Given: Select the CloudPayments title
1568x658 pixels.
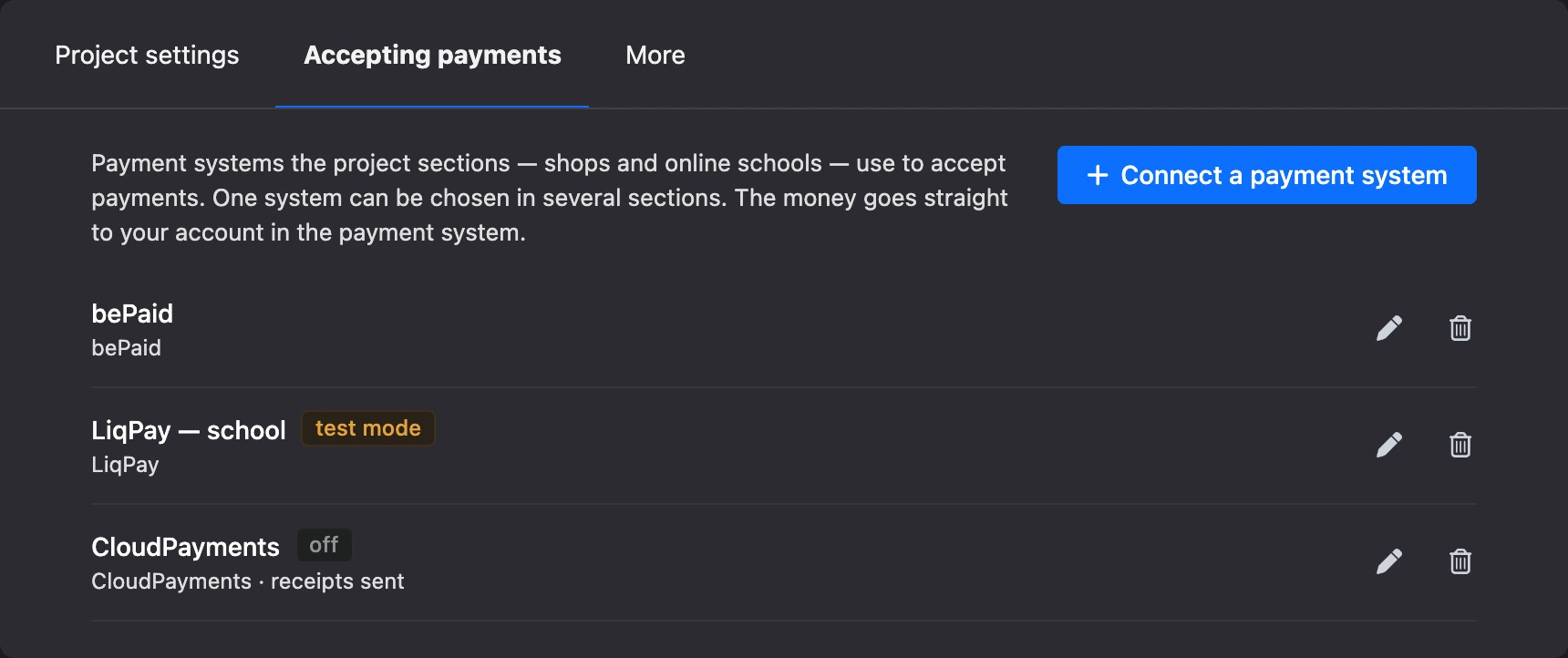Looking at the screenshot, I should (185, 547).
